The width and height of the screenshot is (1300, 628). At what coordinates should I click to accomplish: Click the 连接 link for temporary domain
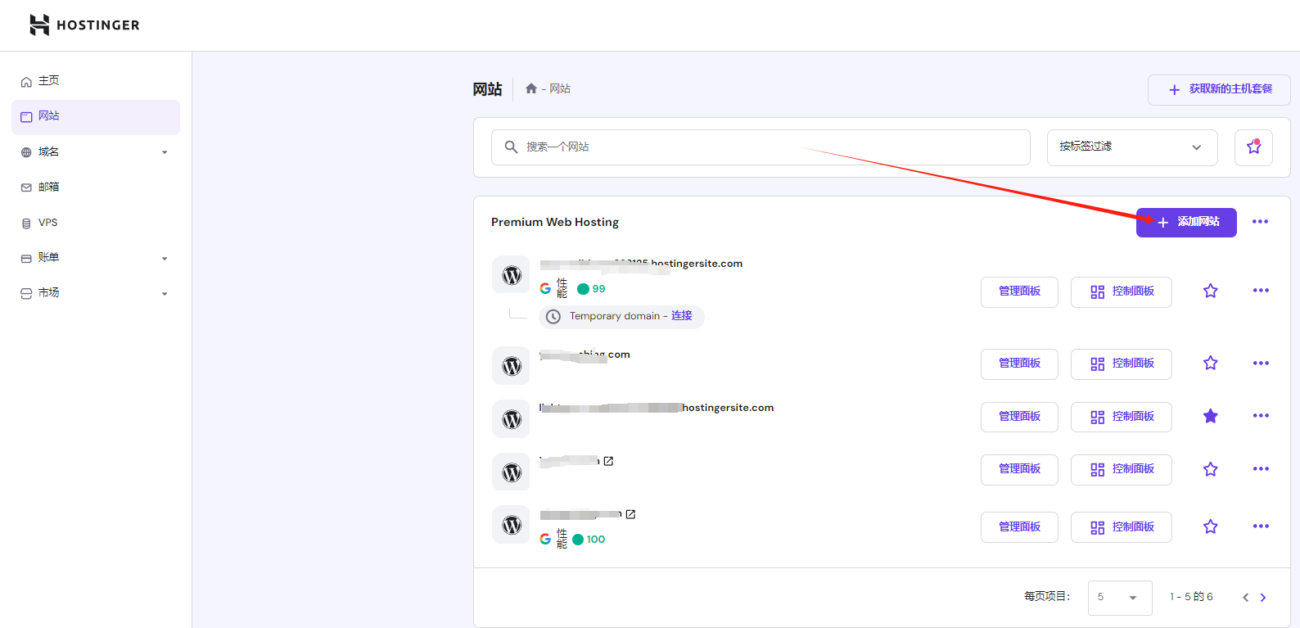(x=681, y=316)
